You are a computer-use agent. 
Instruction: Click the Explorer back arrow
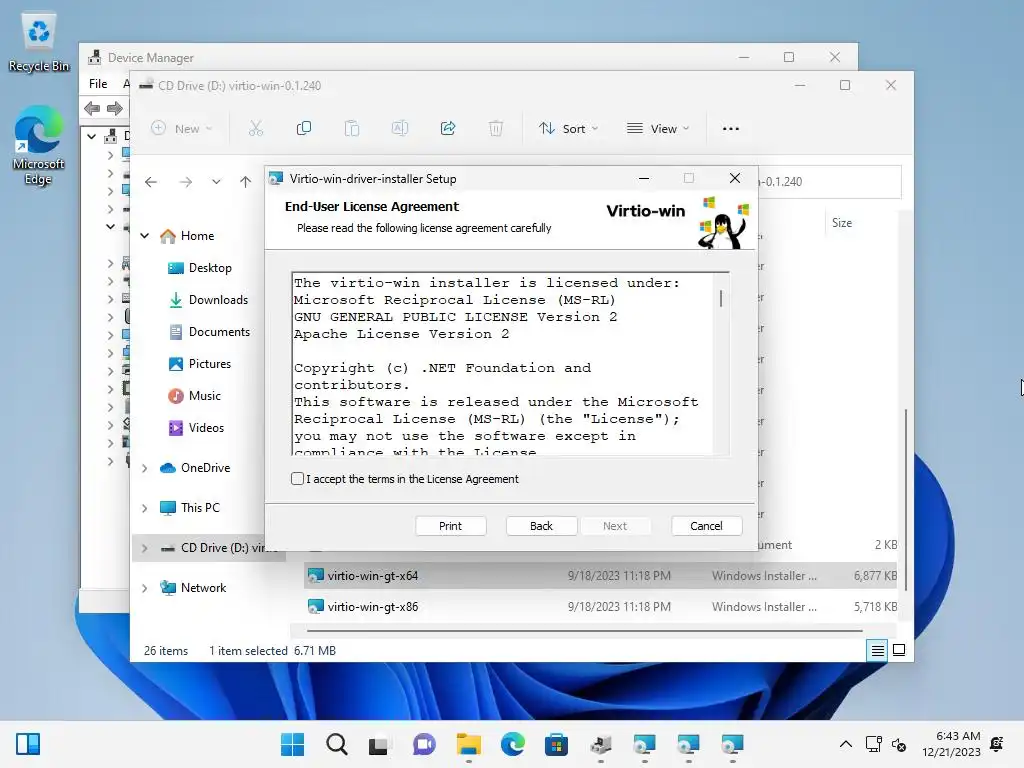pyautogui.click(x=151, y=182)
